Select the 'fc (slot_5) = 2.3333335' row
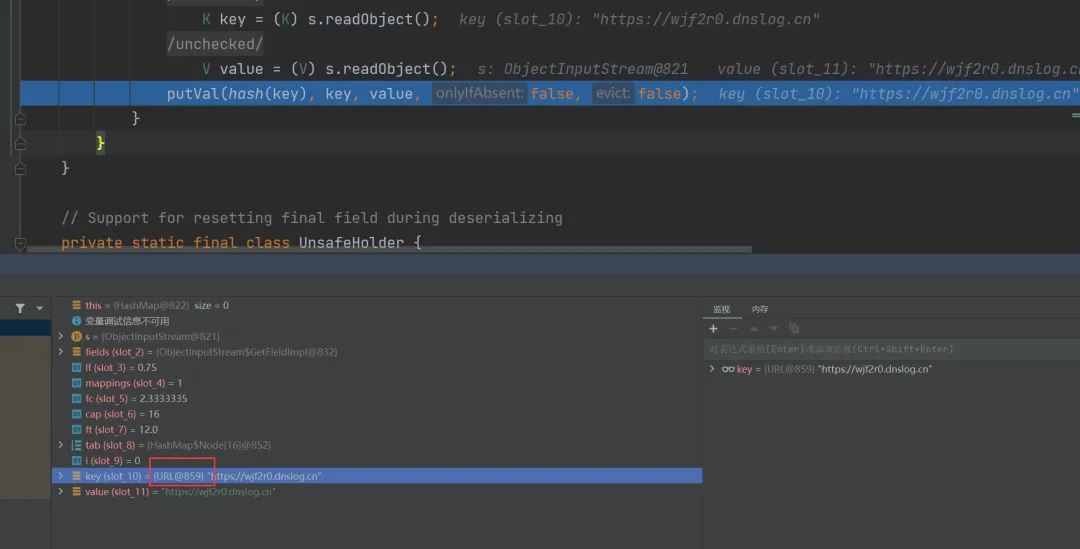This screenshot has height=549, width=1080. 377,398
